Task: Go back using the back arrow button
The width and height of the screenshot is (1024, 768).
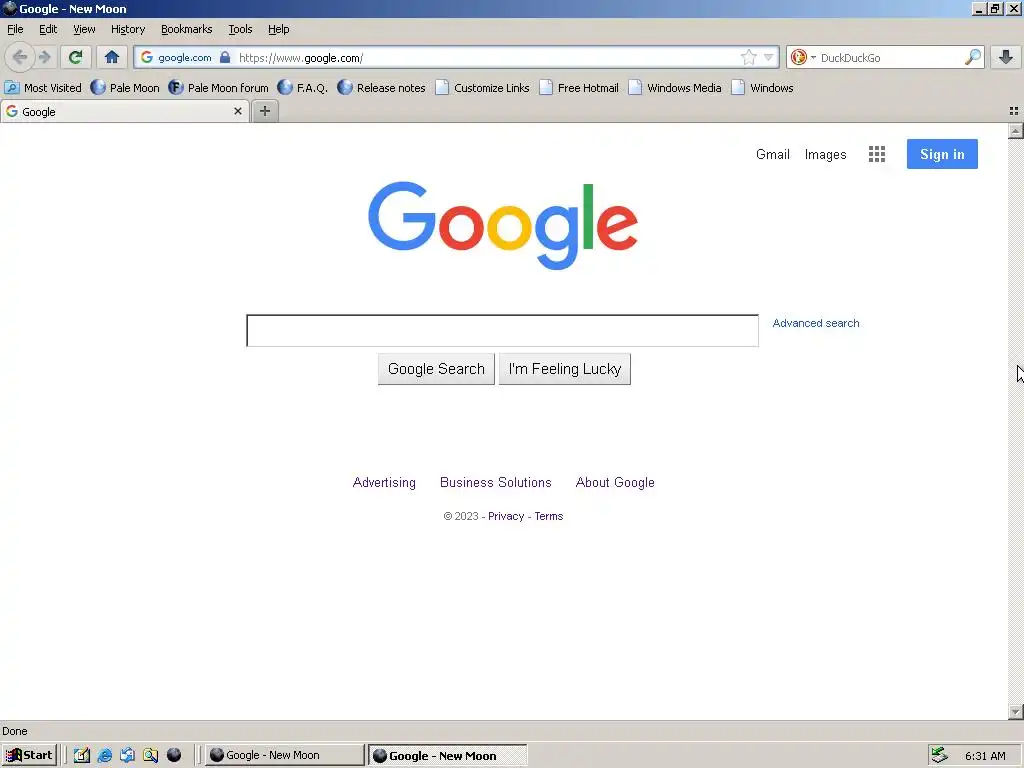Action: (x=20, y=57)
